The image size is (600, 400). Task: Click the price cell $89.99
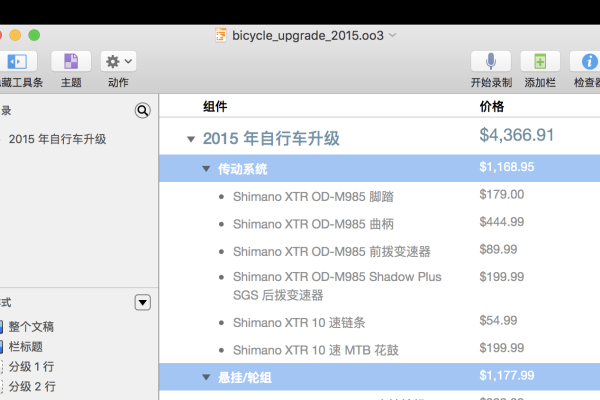498,250
